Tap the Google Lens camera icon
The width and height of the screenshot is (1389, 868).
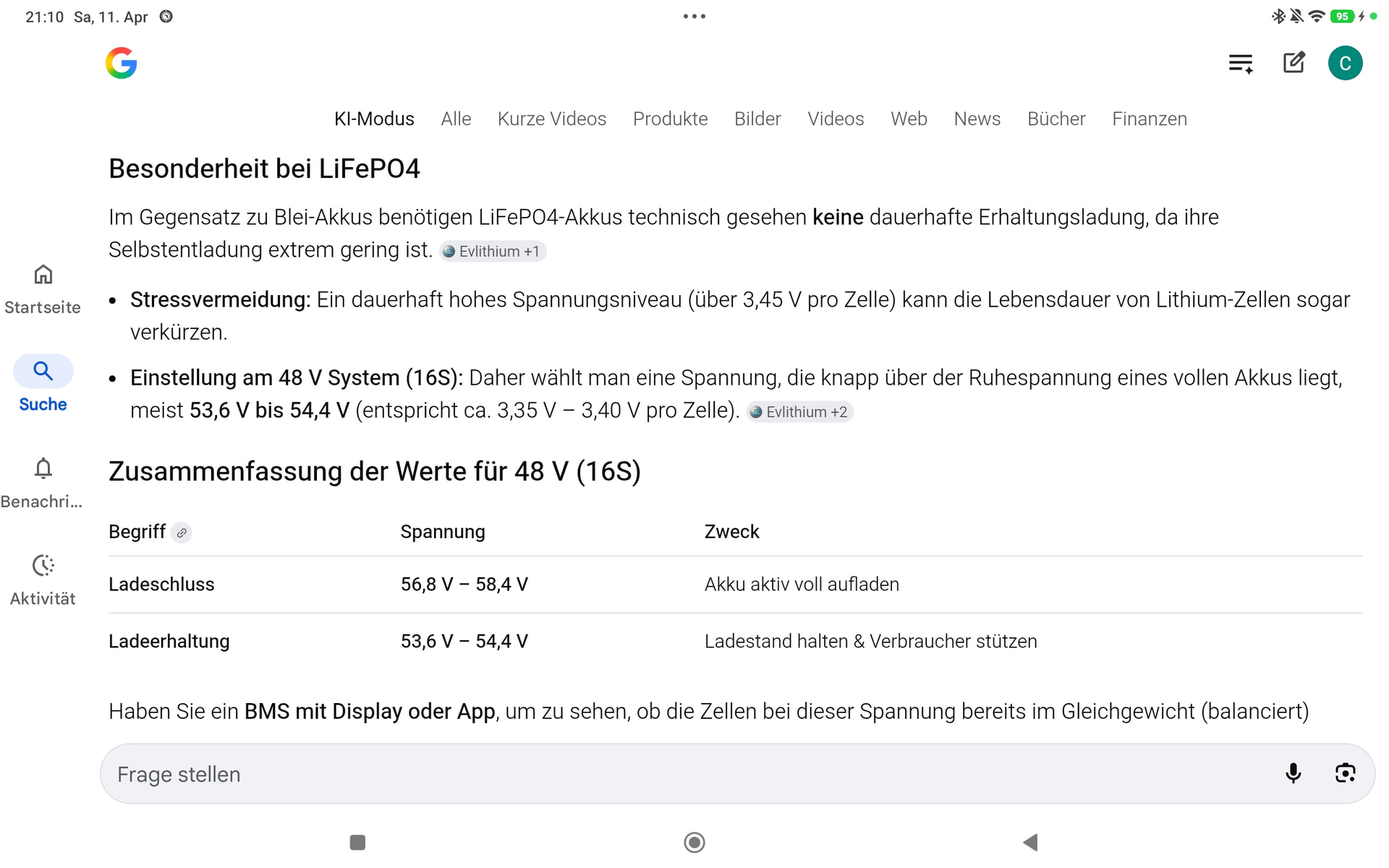pos(1345,773)
